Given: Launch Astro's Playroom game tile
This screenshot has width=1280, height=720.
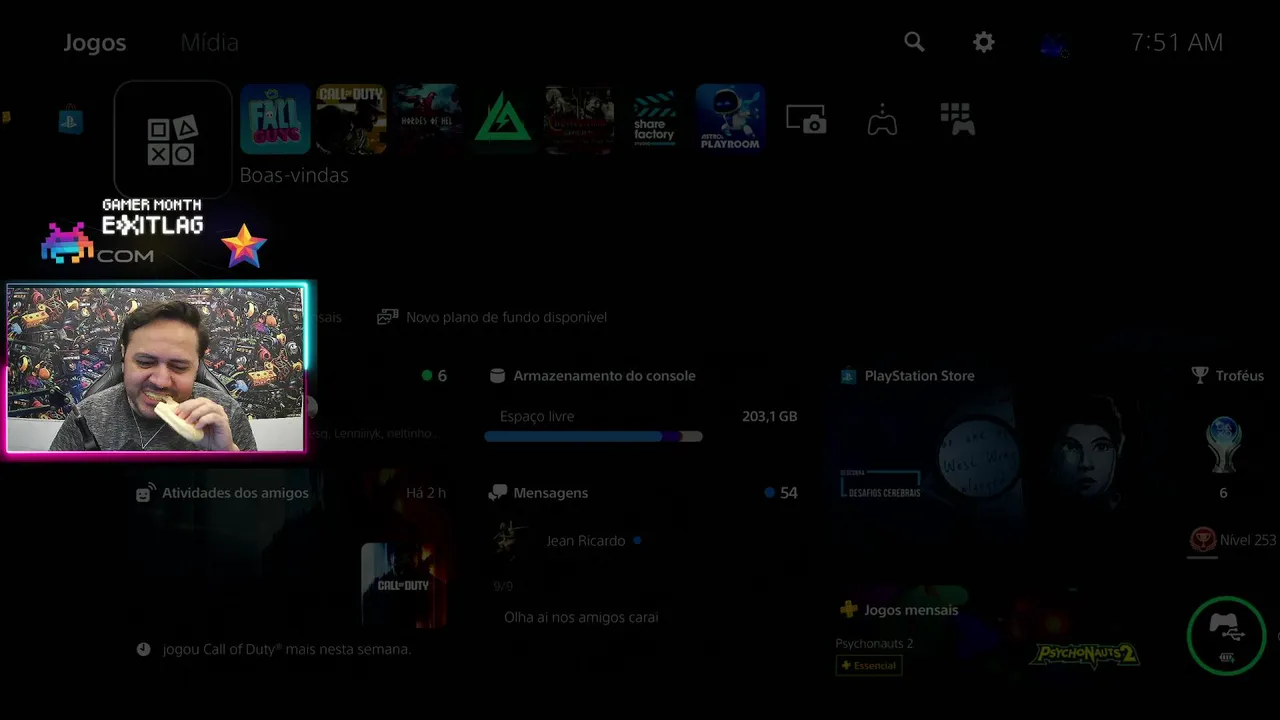Looking at the screenshot, I should (x=731, y=119).
